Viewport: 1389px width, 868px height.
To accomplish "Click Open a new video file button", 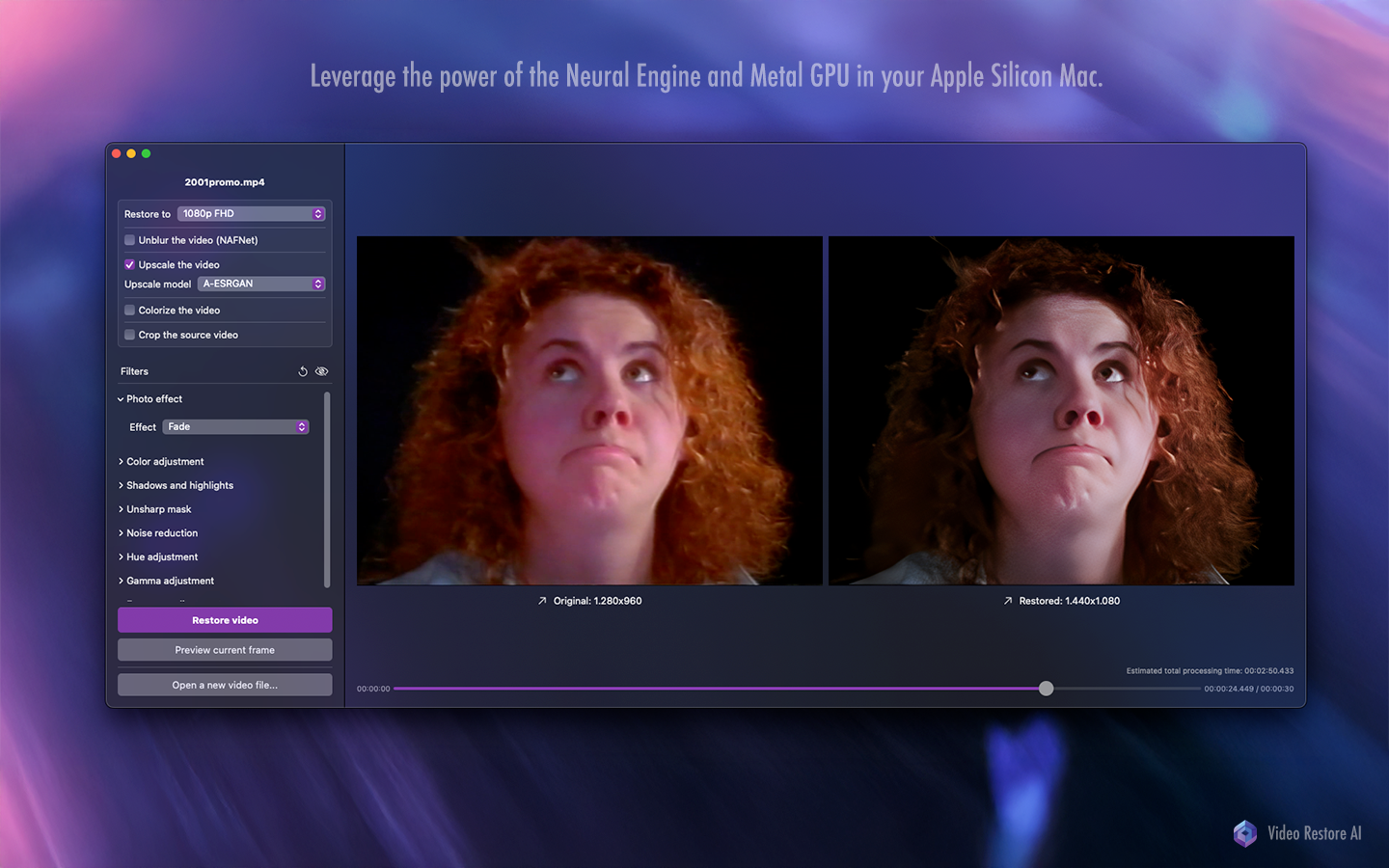I will [x=225, y=685].
